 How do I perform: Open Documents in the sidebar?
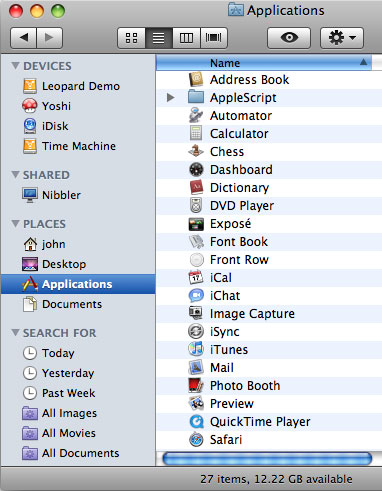tap(78, 304)
